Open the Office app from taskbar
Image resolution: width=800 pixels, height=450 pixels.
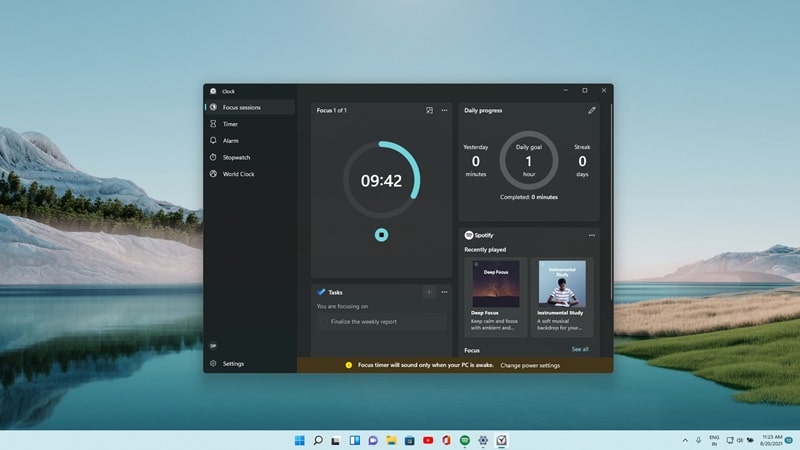(446, 440)
